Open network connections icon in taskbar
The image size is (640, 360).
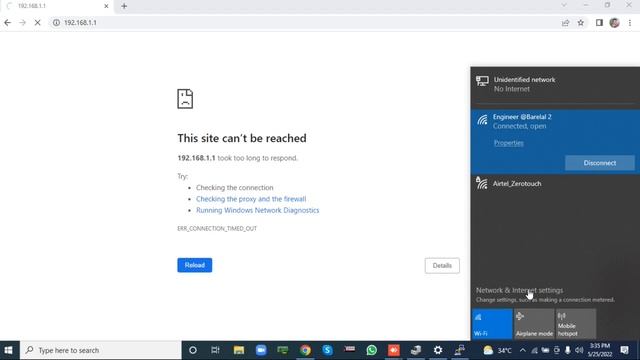pos(460,350)
